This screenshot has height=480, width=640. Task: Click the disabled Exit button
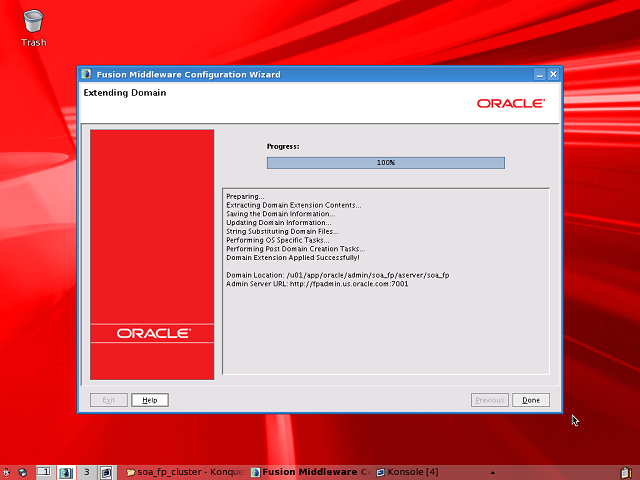[109, 400]
